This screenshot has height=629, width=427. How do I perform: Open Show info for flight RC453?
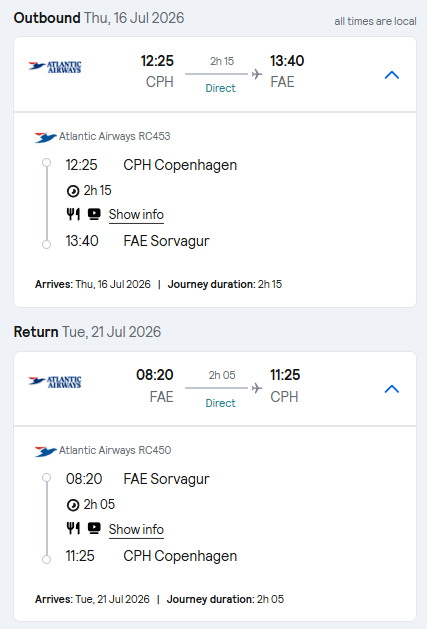pos(136,215)
